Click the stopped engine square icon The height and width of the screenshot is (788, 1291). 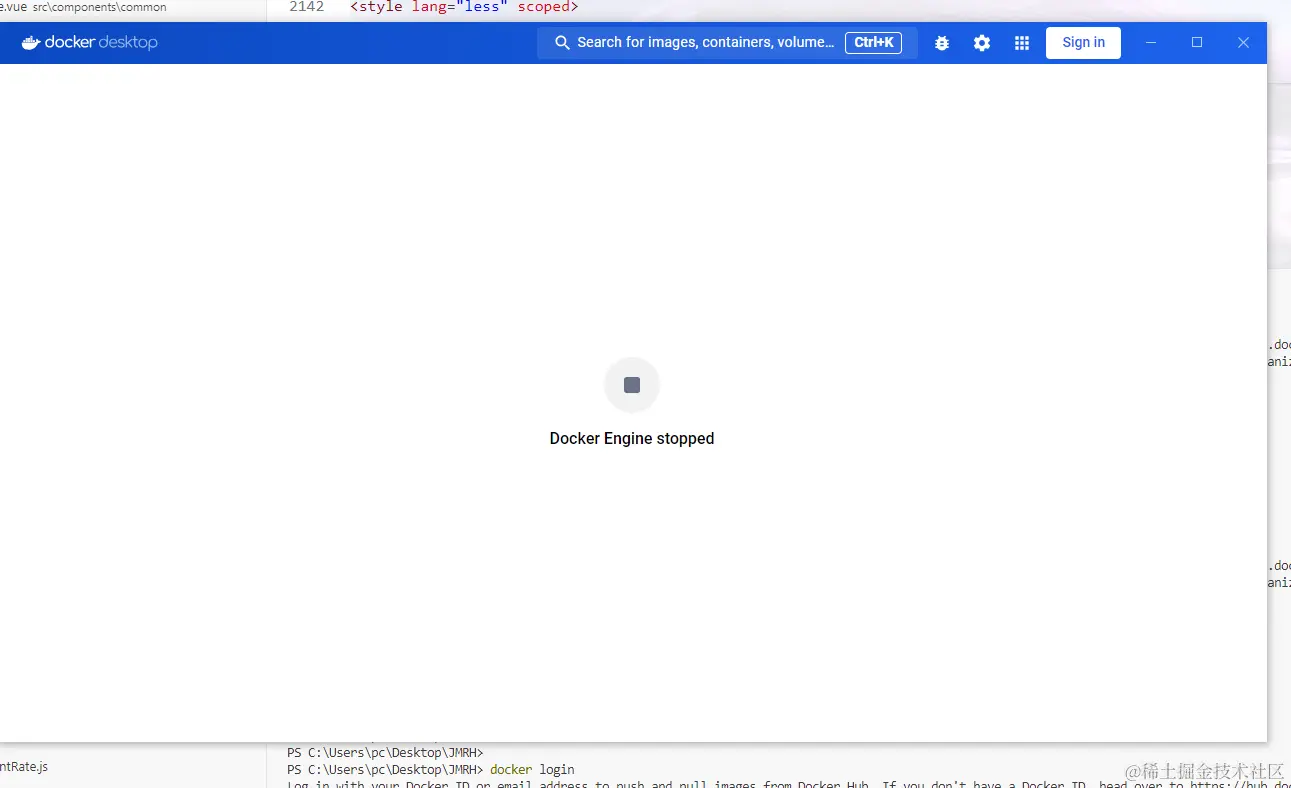coord(632,385)
